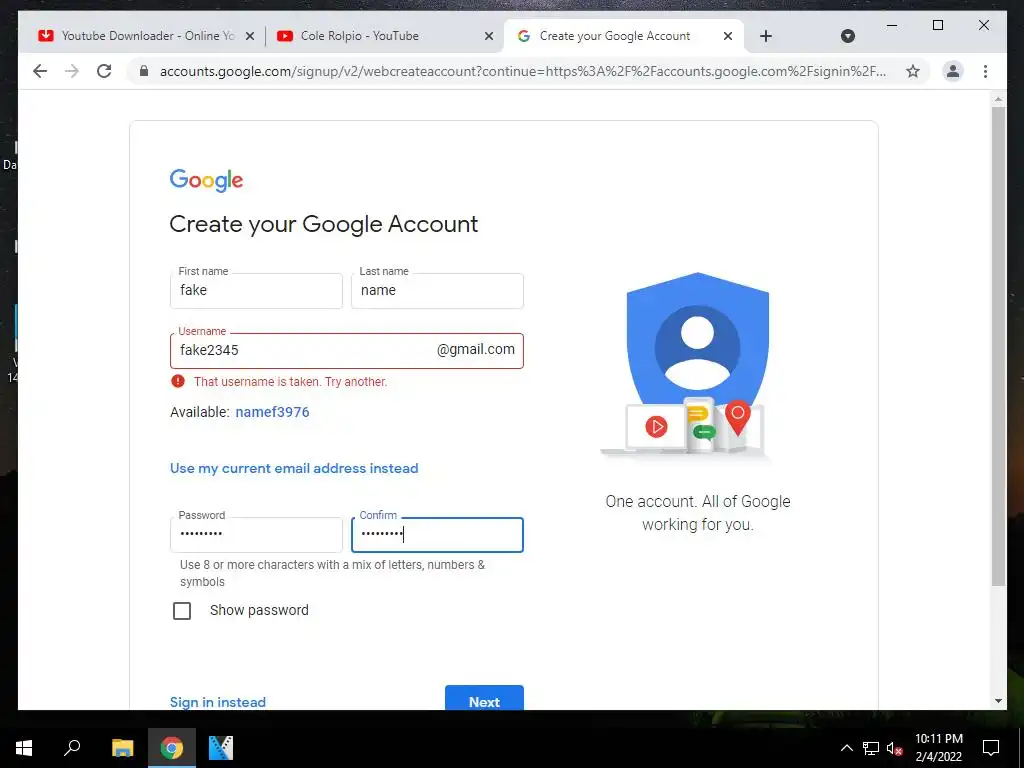Choose suggested username namef3976
Image resolution: width=1024 pixels, height=768 pixels.
click(x=272, y=412)
